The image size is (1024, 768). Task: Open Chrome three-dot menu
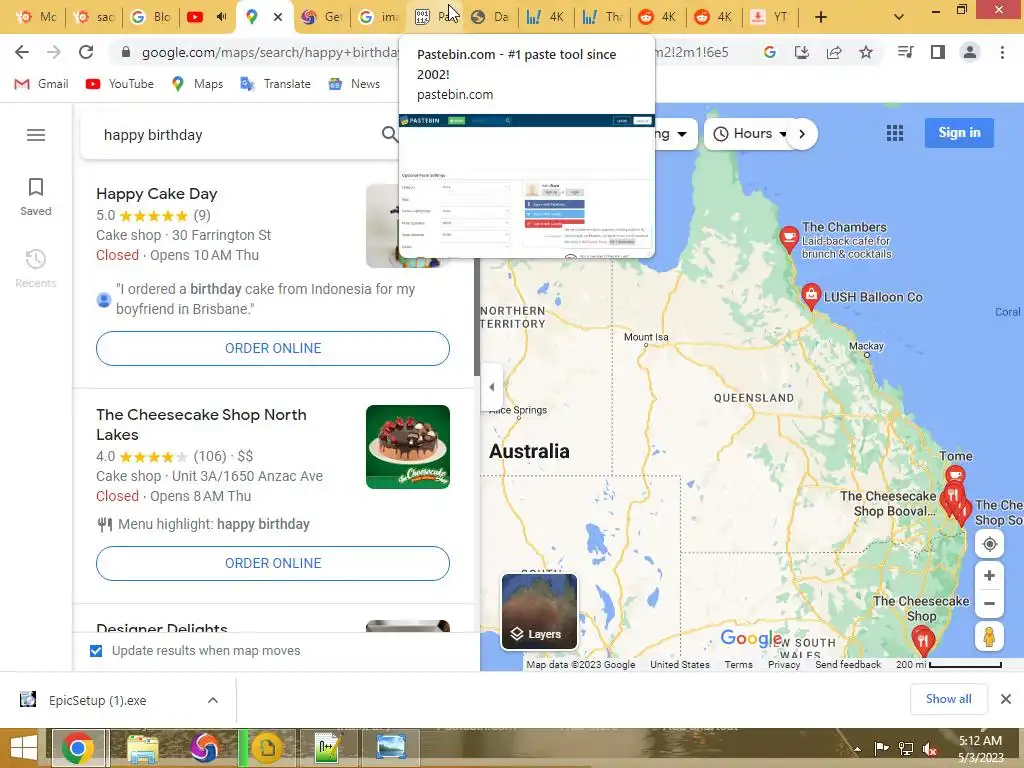coord(1002,52)
